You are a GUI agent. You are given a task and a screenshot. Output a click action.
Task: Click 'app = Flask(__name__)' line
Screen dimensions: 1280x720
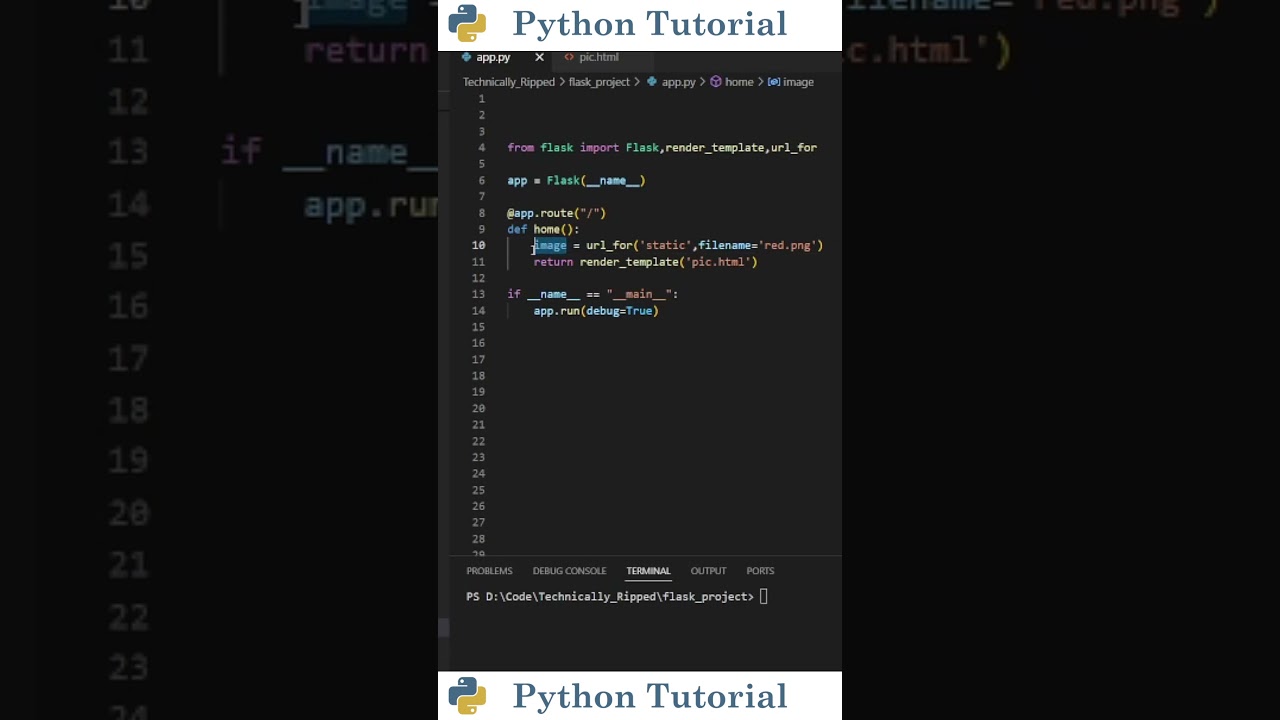point(576,181)
